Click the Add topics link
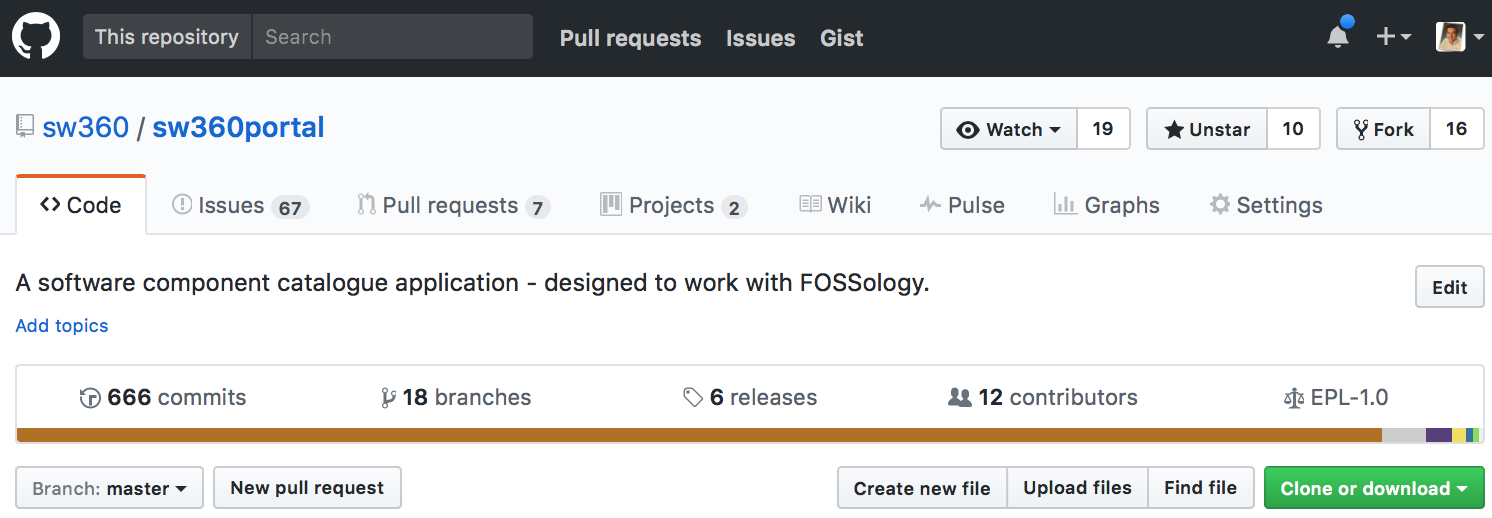 coord(62,326)
